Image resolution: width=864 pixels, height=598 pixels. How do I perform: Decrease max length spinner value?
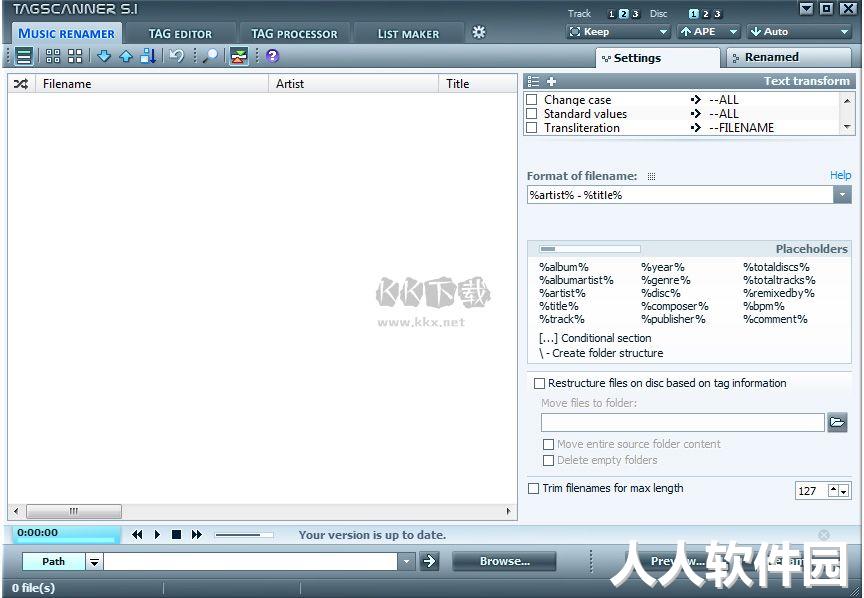point(844,491)
